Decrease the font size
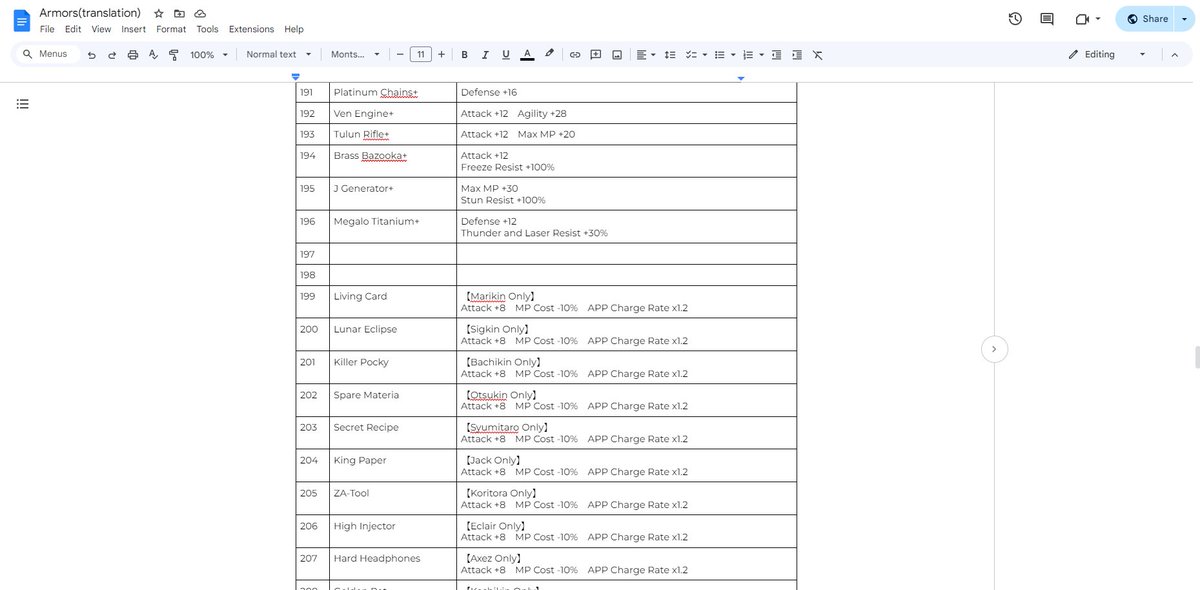Viewport: 1200px width, 590px height. (x=400, y=55)
